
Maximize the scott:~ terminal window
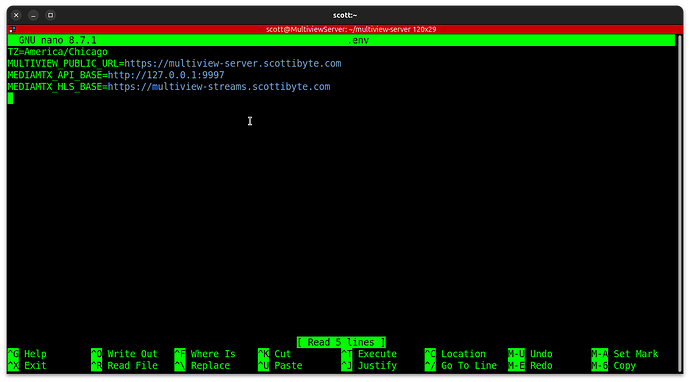pos(51,15)
